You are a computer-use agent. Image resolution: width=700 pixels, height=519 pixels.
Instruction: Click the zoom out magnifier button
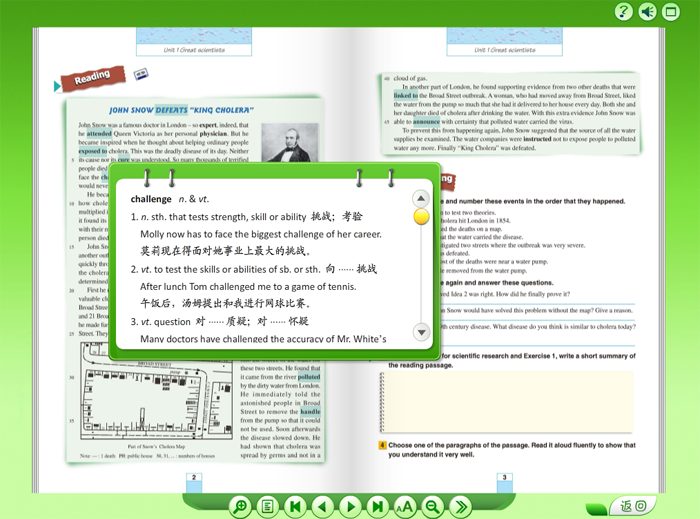[x=433, y=507]
